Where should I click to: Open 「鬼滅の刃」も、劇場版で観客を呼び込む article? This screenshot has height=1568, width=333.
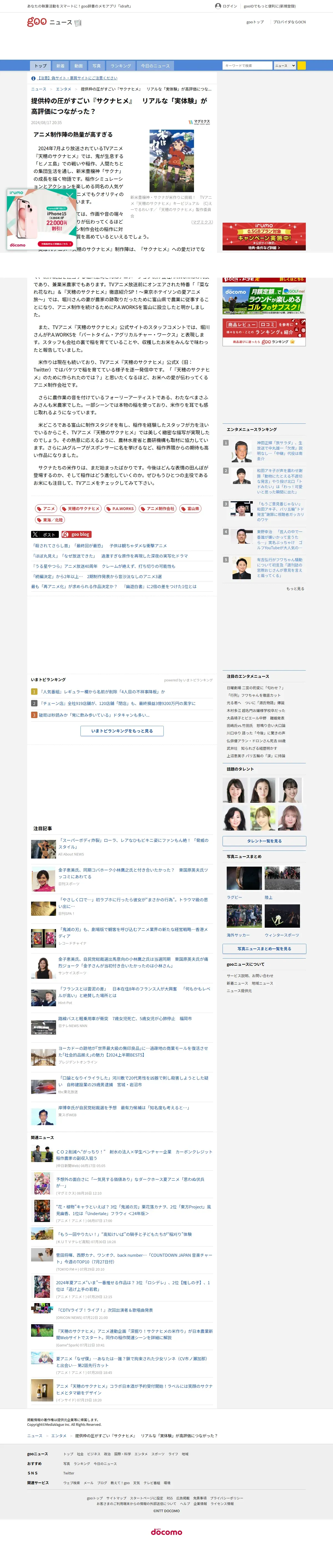click(133, 932)
